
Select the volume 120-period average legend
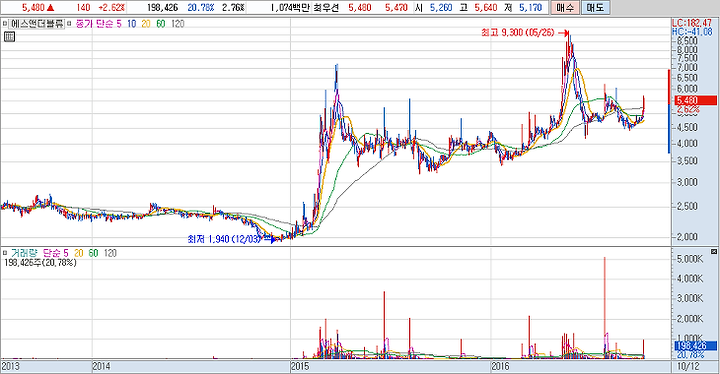coord(110,253)
